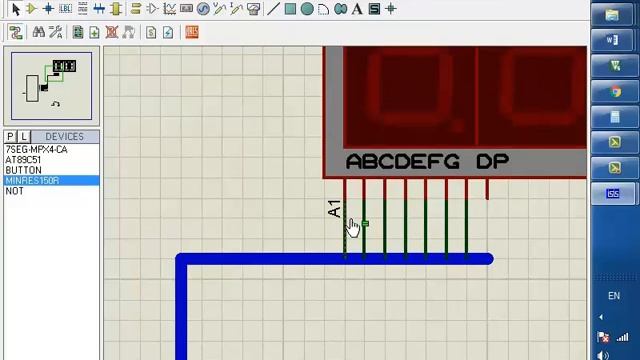The width and height of the screenshot is (640, 360).
Task: Open Virtual instruments mode
Action: point(253,9)
